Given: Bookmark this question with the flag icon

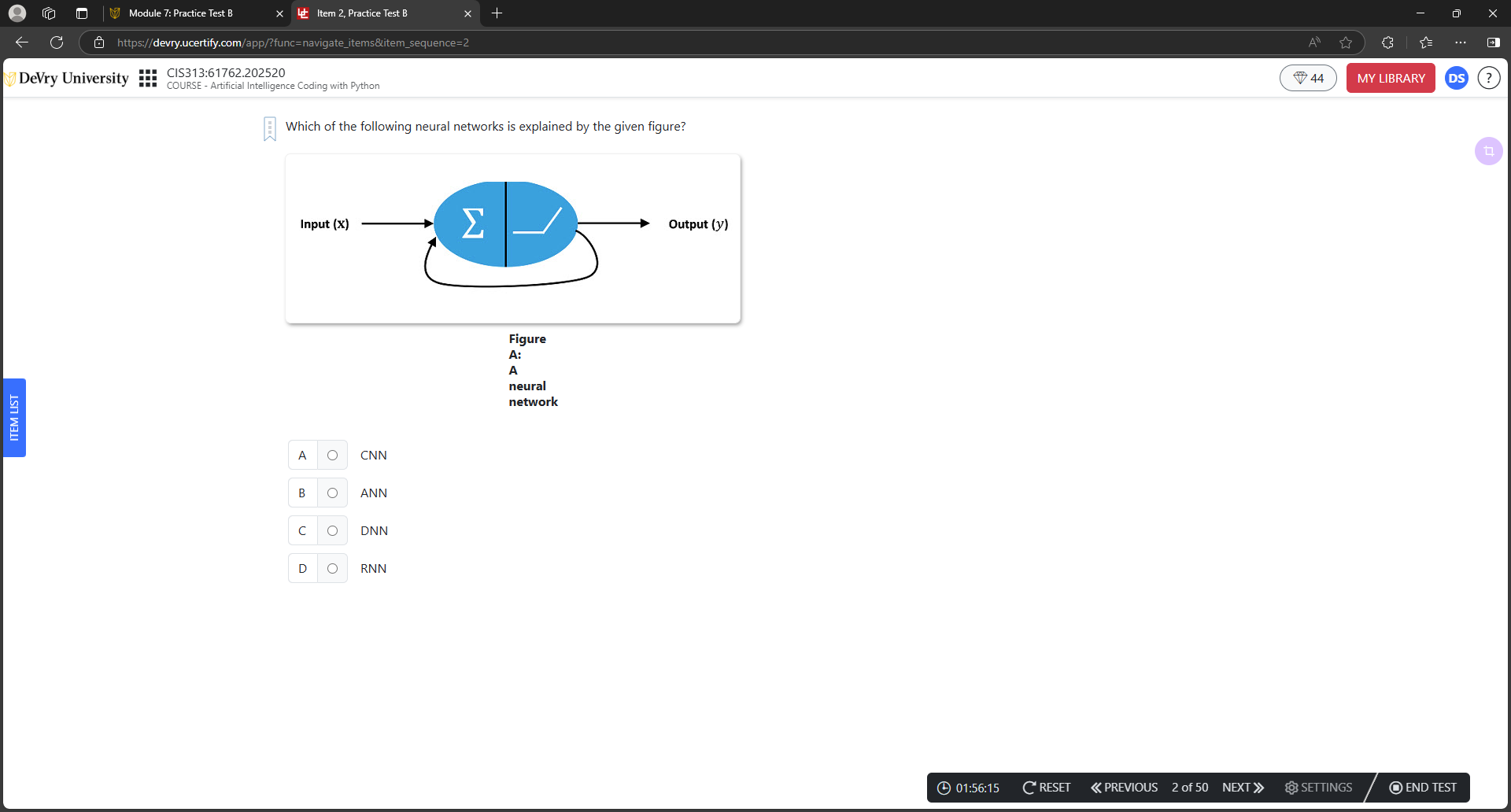Looking at the screenshot, I should pyautogui.click(x=270, y=128).
